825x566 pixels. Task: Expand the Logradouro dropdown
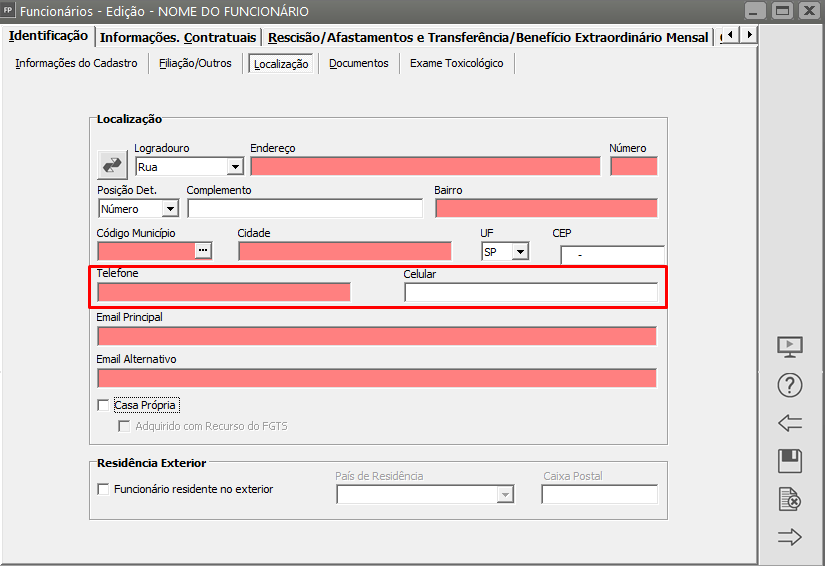(x=235, y=167)
